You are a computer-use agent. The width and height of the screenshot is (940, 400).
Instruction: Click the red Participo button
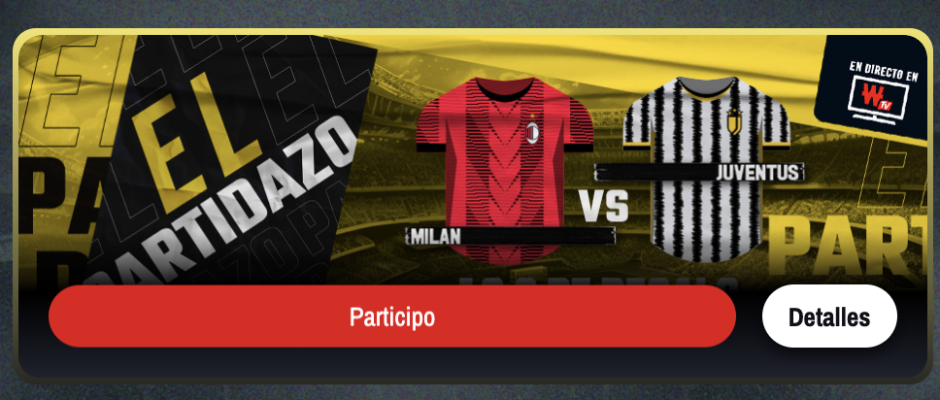pos(392,317)
